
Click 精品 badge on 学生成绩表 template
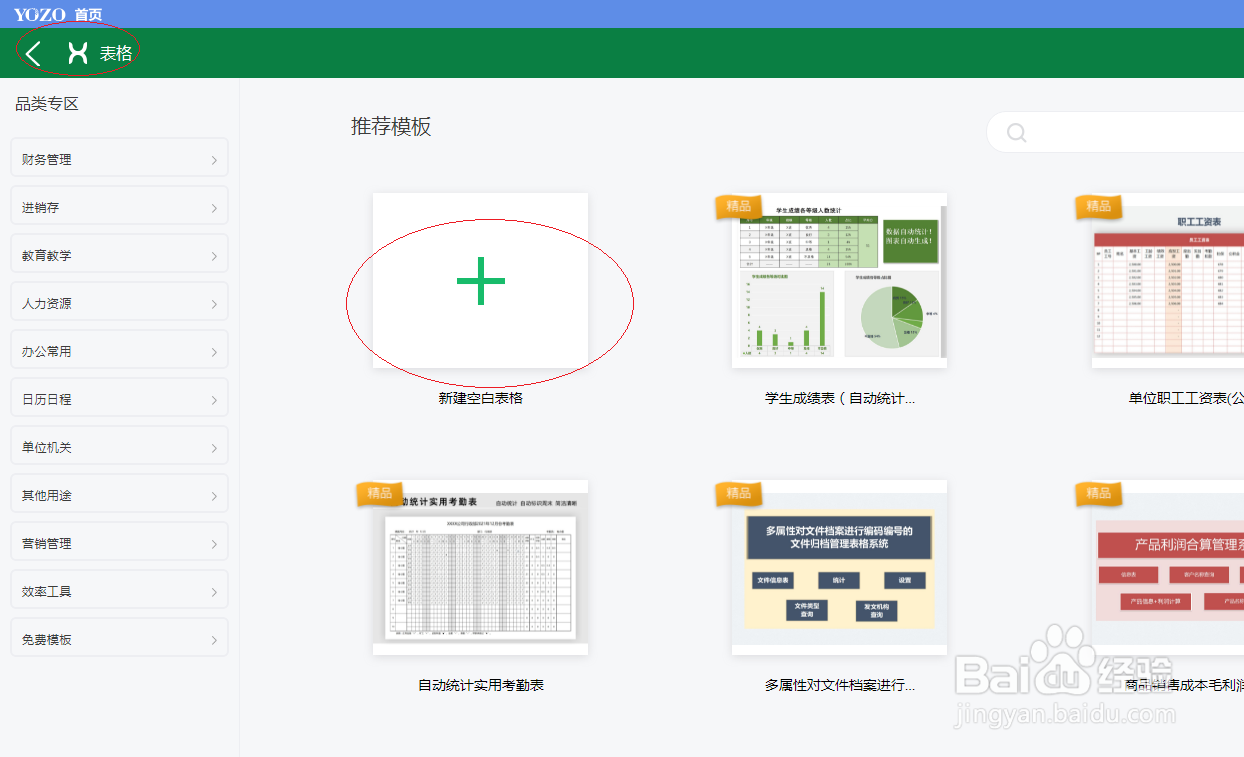click(x=738, y=206)
